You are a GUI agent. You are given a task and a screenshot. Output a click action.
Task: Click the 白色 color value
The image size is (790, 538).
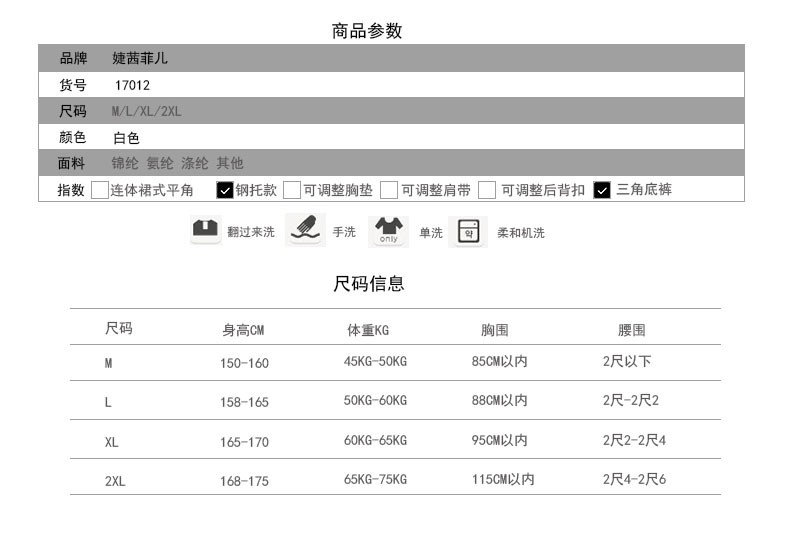tap(126, 138)
